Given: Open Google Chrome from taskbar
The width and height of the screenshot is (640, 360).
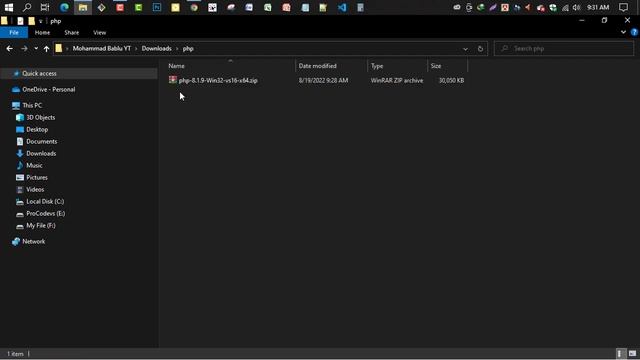Looking at the screenshot, I should [x=194, y=7].
